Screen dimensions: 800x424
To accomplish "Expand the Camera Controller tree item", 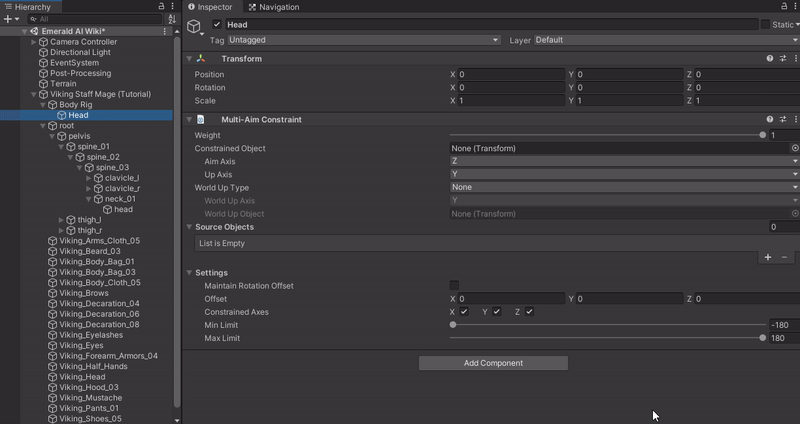I will click(34, 42).
